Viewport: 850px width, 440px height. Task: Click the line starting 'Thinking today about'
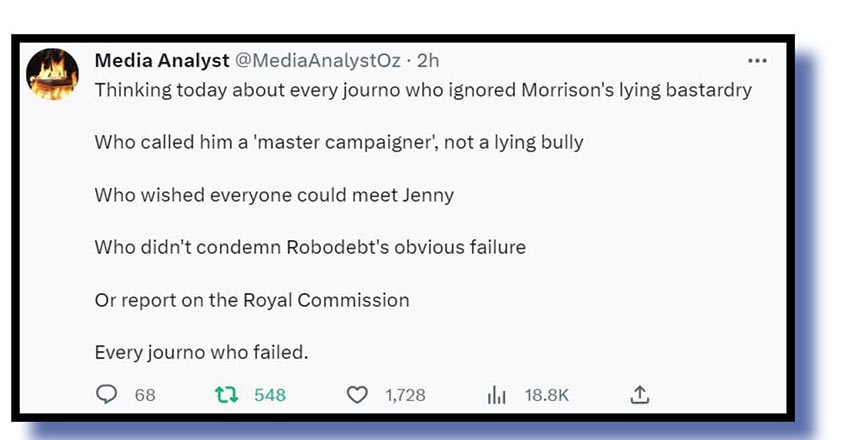tap(422, 90)
